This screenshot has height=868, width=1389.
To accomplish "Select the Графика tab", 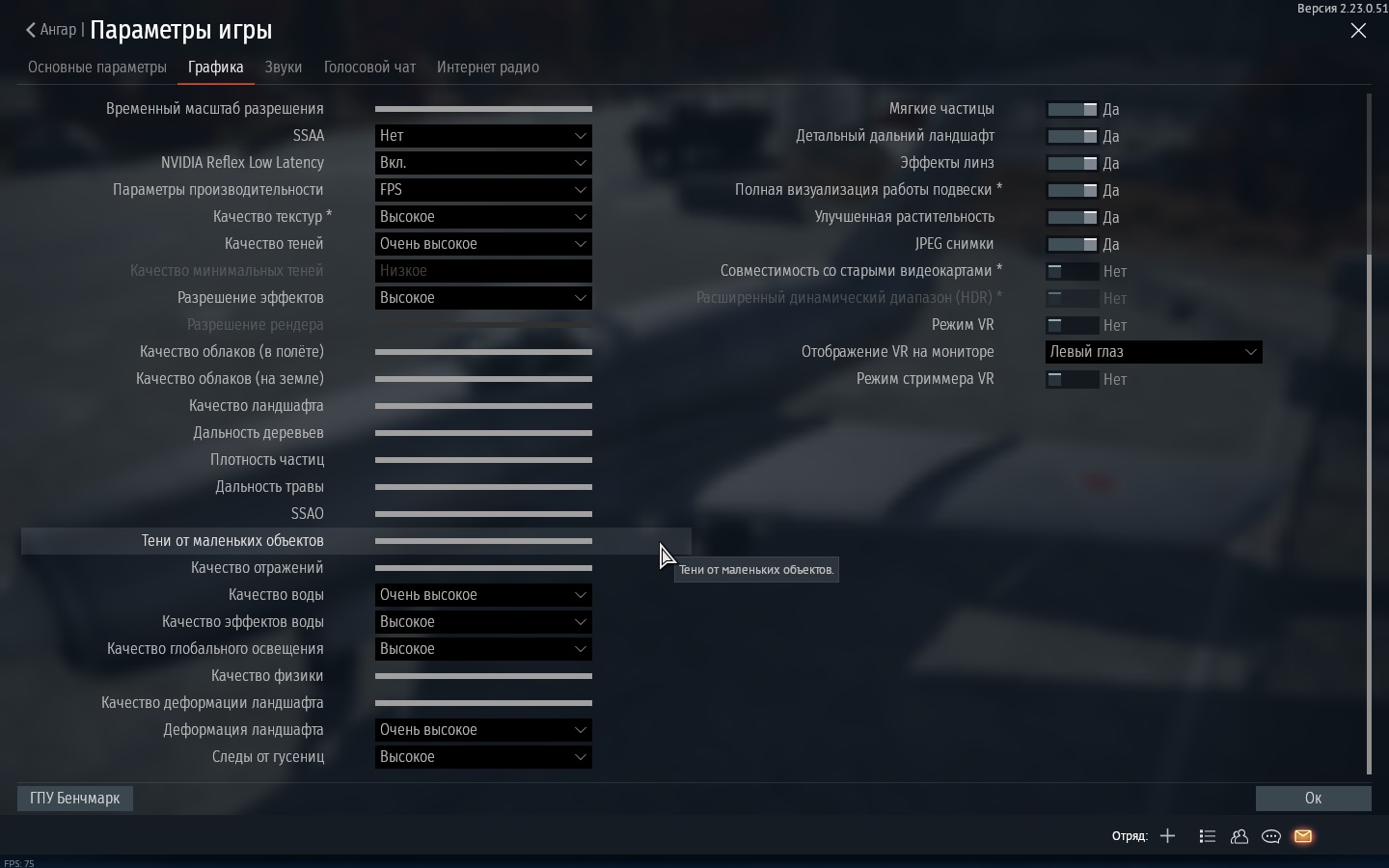I will pos(215,67).
